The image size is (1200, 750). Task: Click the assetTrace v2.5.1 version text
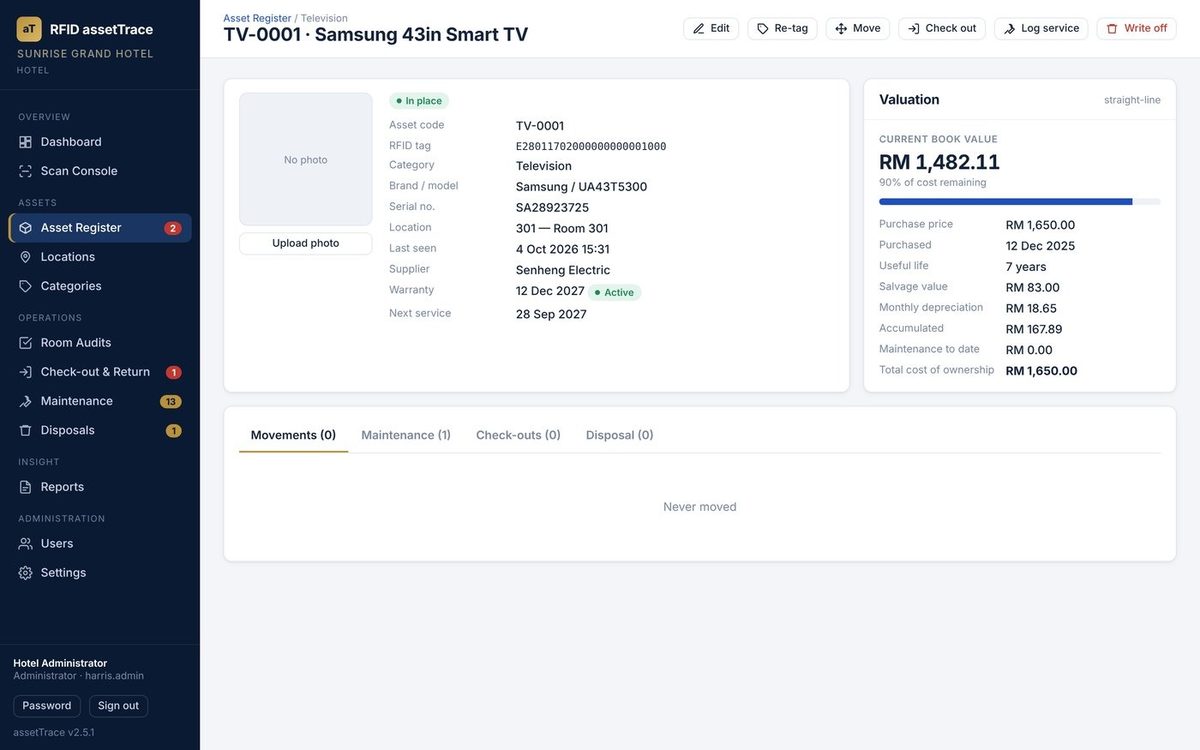tap(54, 733)
